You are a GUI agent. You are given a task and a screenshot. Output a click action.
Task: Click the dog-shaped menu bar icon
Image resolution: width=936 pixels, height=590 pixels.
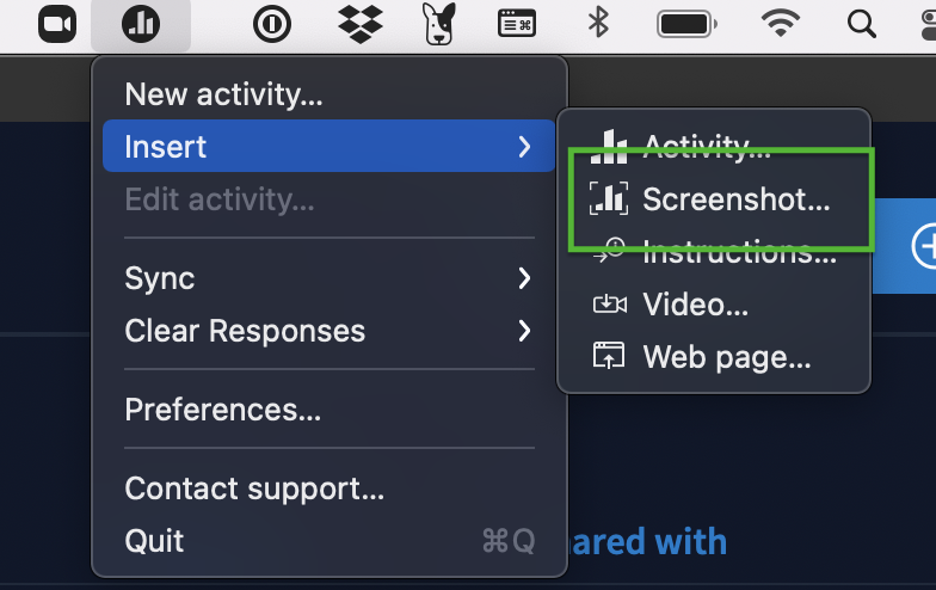tap(439, 24)
